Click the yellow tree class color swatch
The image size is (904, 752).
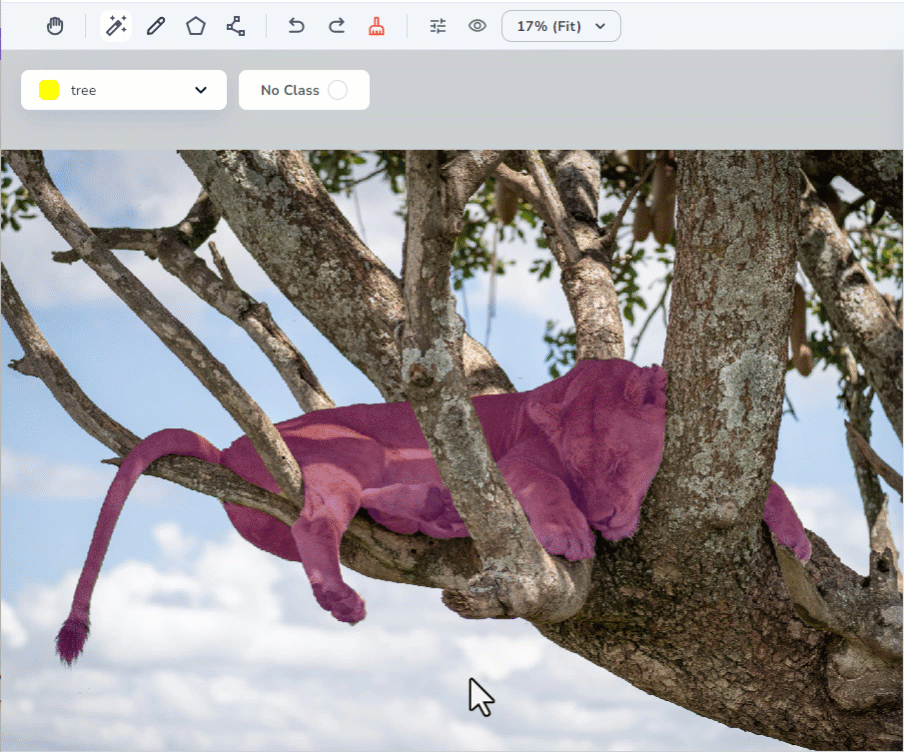[x=49, y=90]
